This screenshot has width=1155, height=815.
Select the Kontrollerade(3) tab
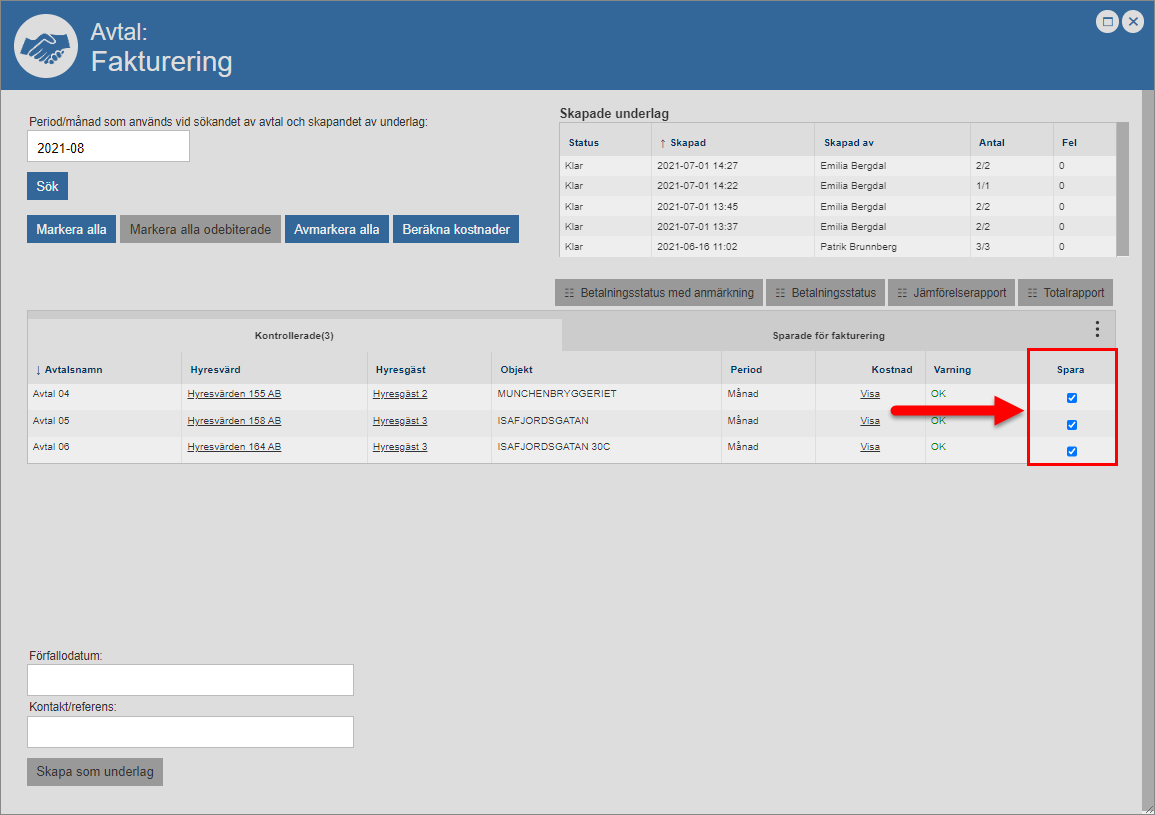pos(294,336)
